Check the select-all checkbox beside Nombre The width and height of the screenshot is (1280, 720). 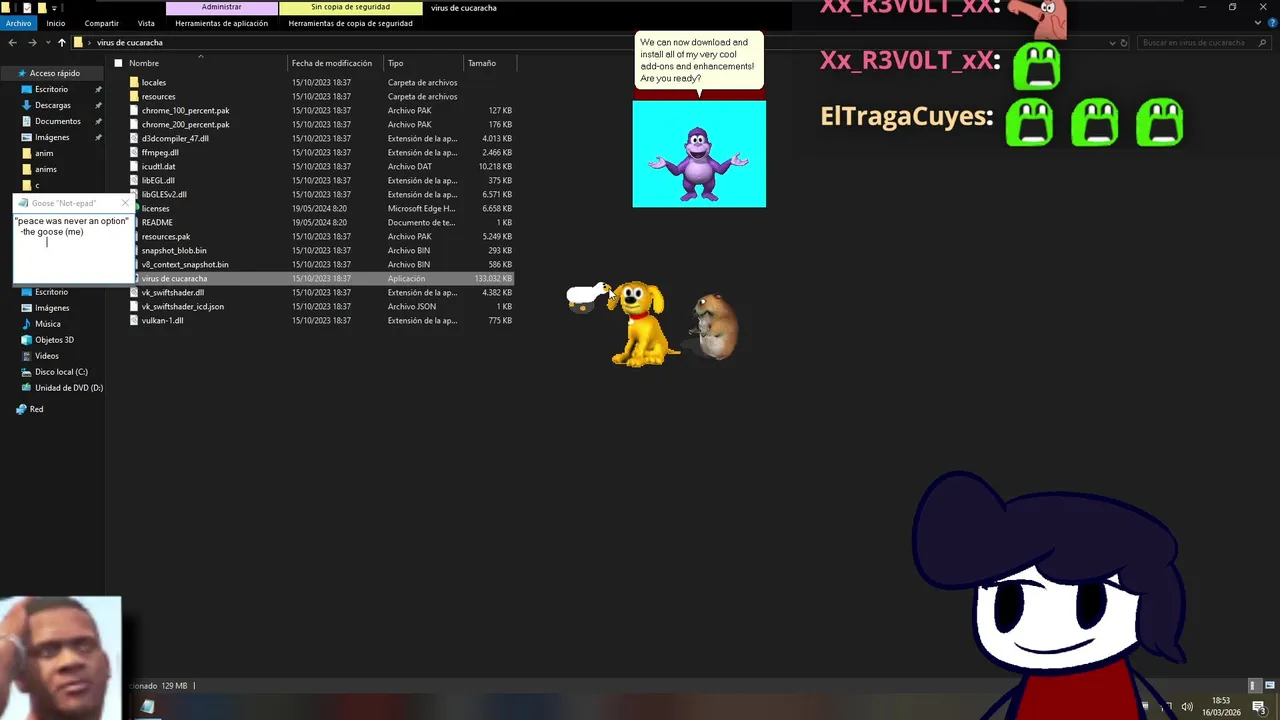click(x=118, y=63)
